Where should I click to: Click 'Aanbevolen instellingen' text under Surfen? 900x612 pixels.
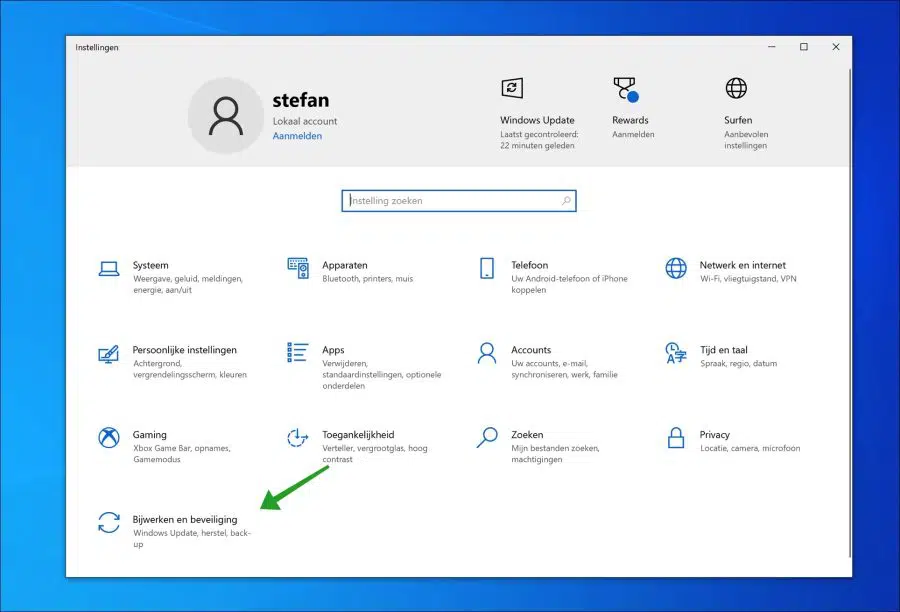[746, 140]
